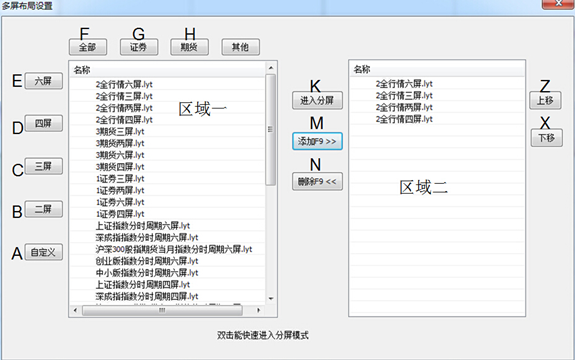Move item up with 上移 button
Viewport: 576px width, 363px height.
tap(546, 100)
